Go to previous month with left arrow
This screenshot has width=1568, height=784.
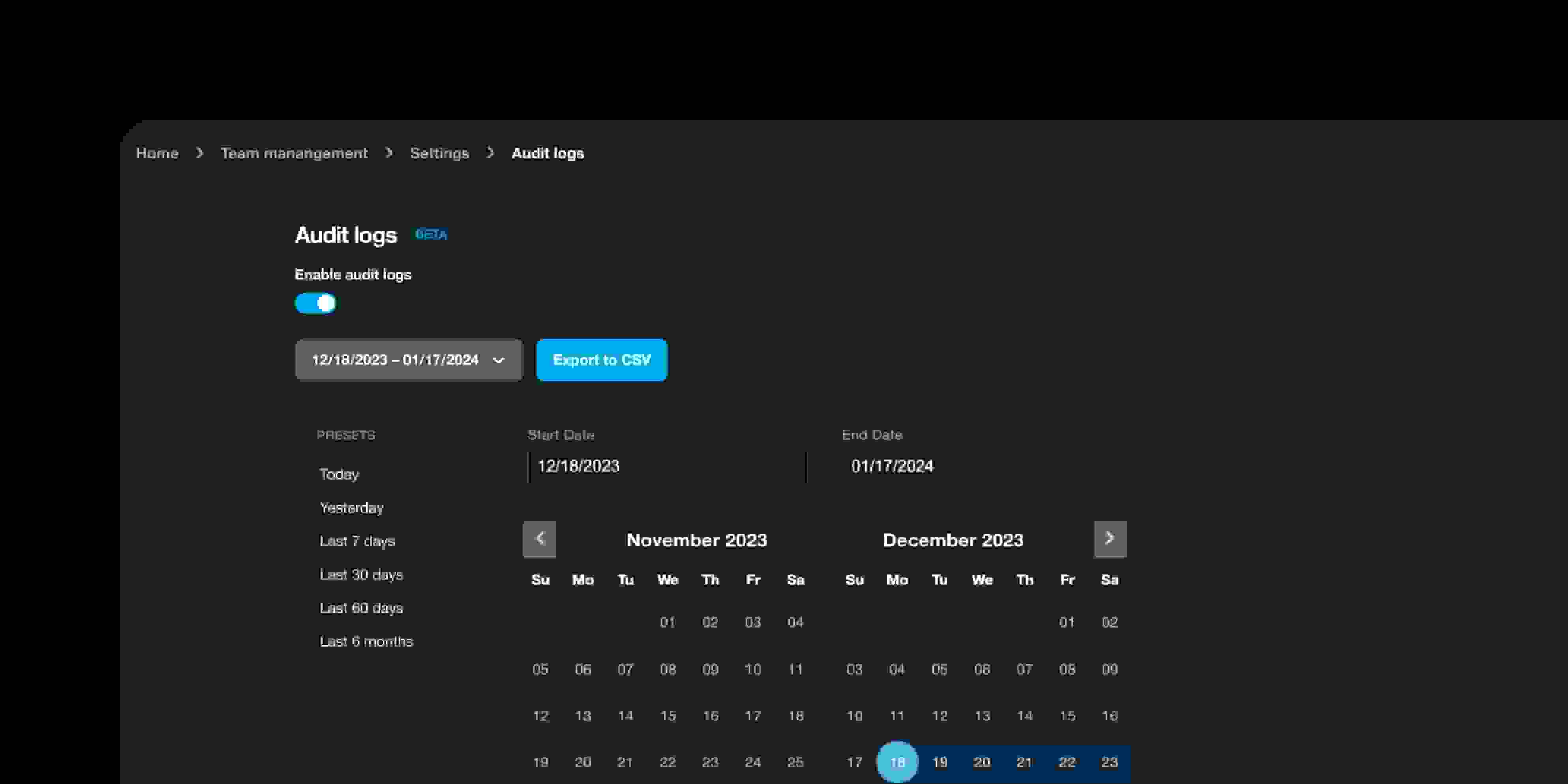tap(539, 539)
